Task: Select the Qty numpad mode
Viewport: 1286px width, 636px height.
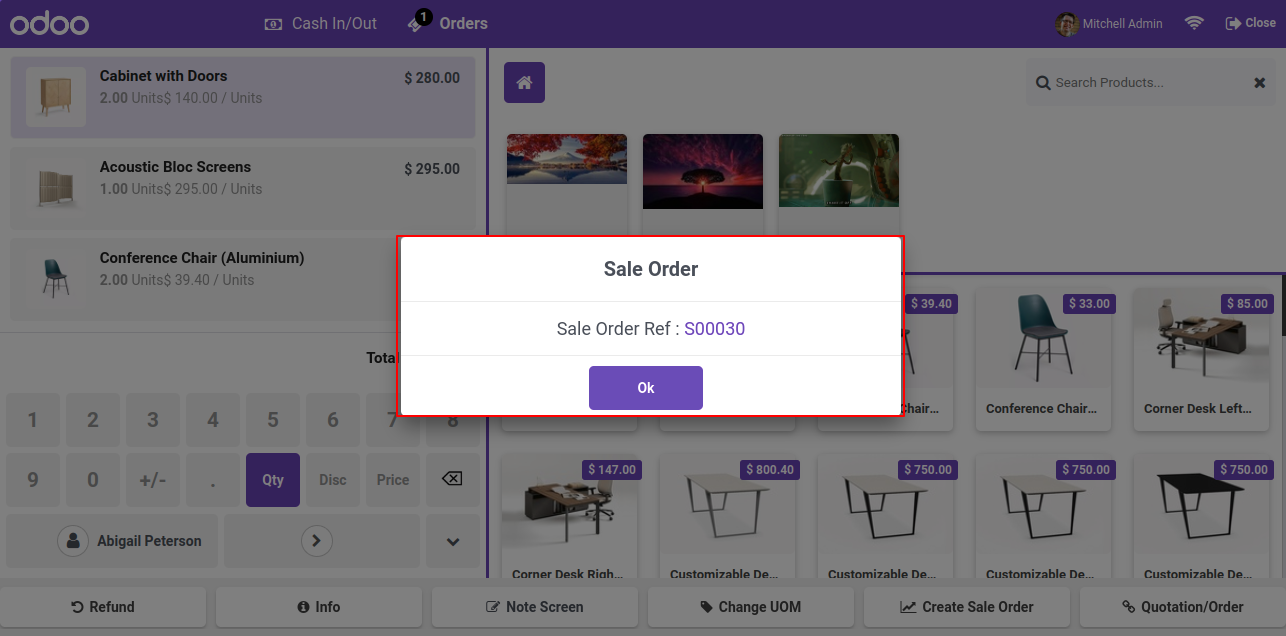Action: [x=273, y=479]
